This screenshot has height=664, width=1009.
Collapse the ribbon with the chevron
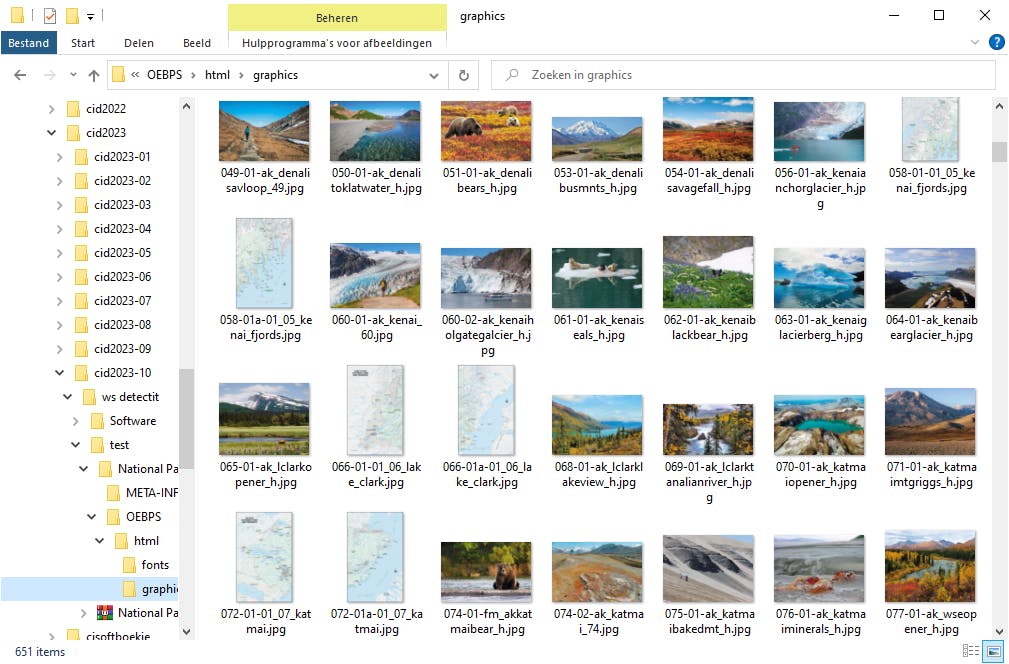pos(976,43)
